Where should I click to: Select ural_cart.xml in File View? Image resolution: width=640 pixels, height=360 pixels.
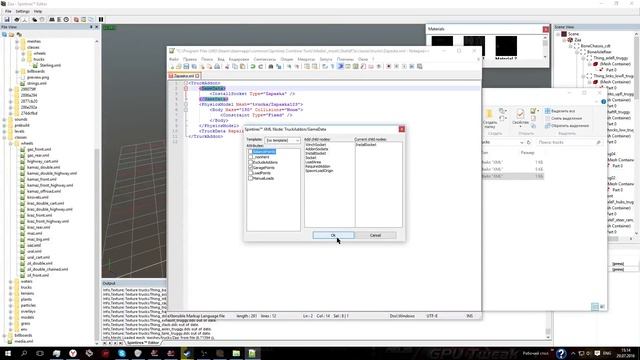[38, 257]
